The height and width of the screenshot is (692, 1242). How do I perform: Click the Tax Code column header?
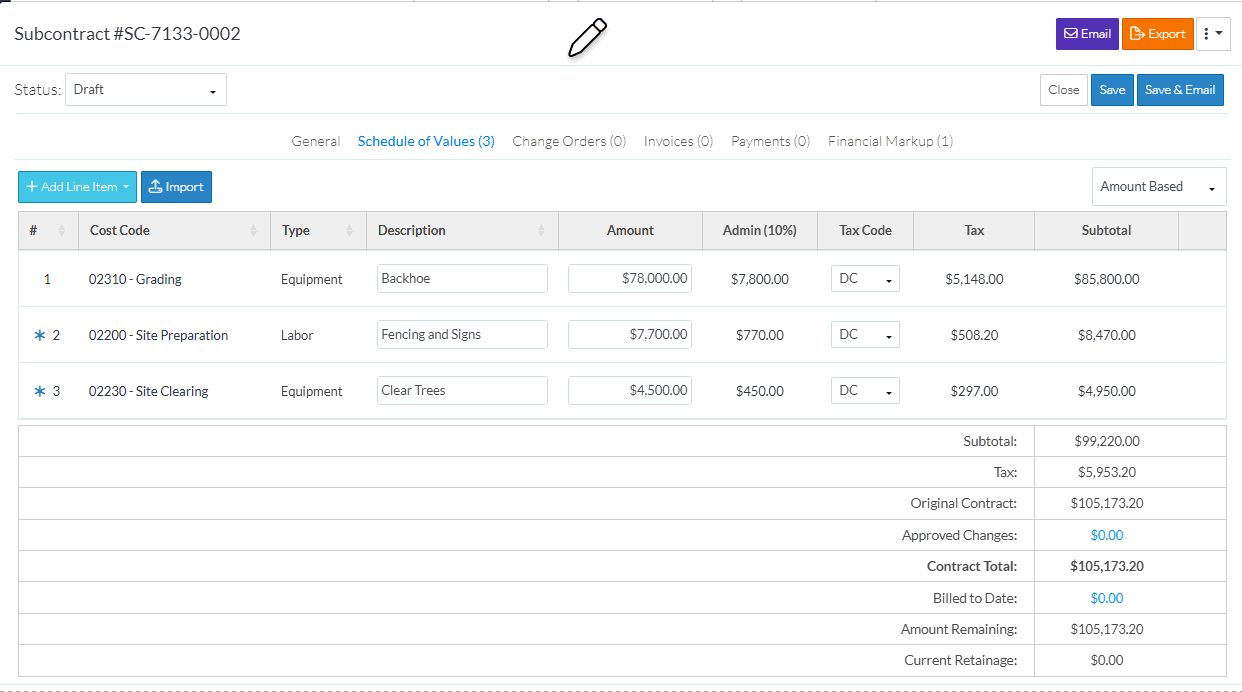click(865, 230)
